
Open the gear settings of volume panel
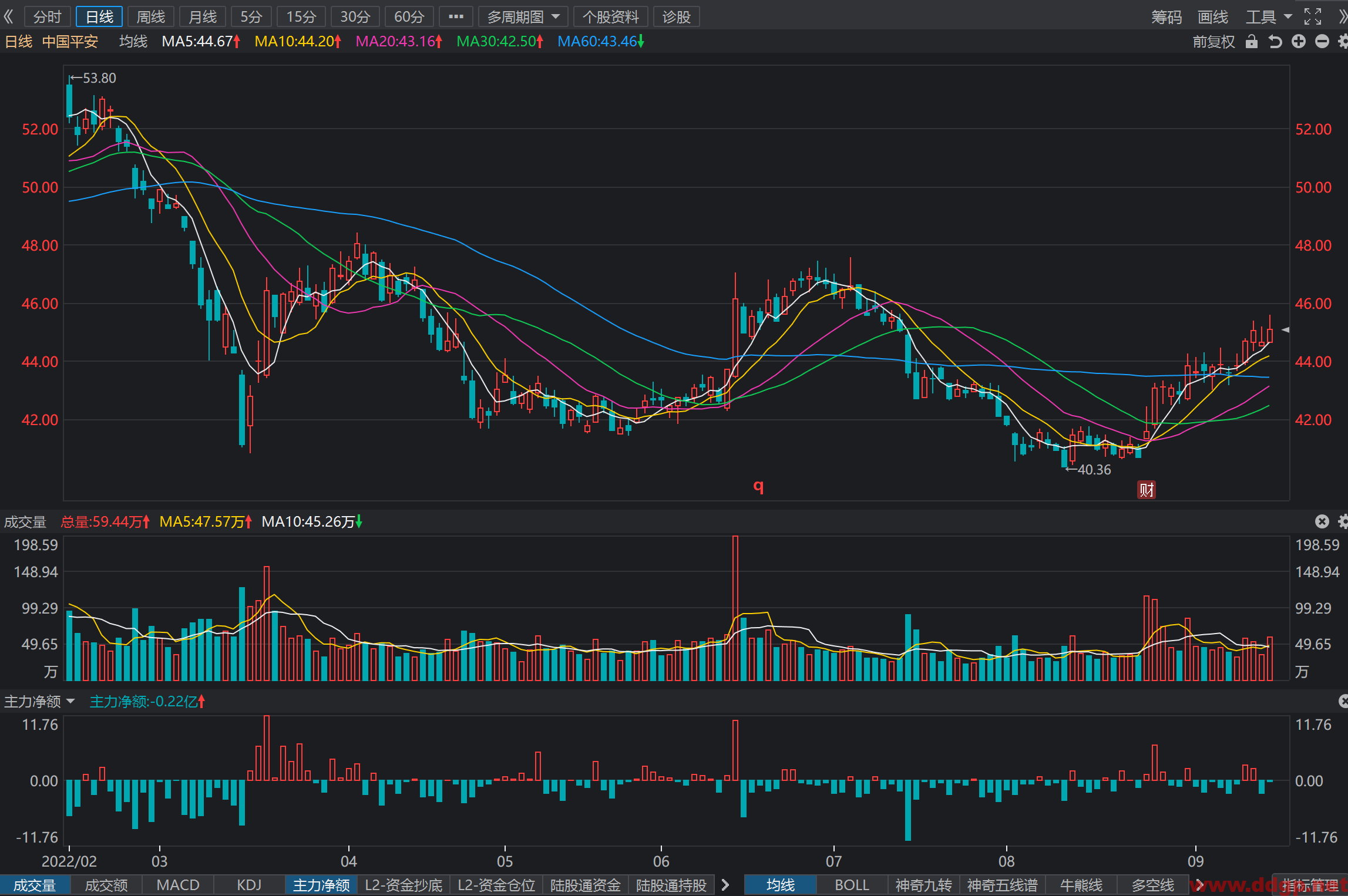point(1343,521)
